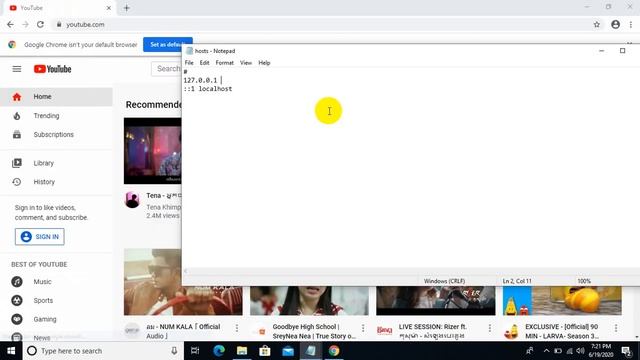
Task: Click 'Ln 2, Col 11' status entry
Action: click(517, 281)
